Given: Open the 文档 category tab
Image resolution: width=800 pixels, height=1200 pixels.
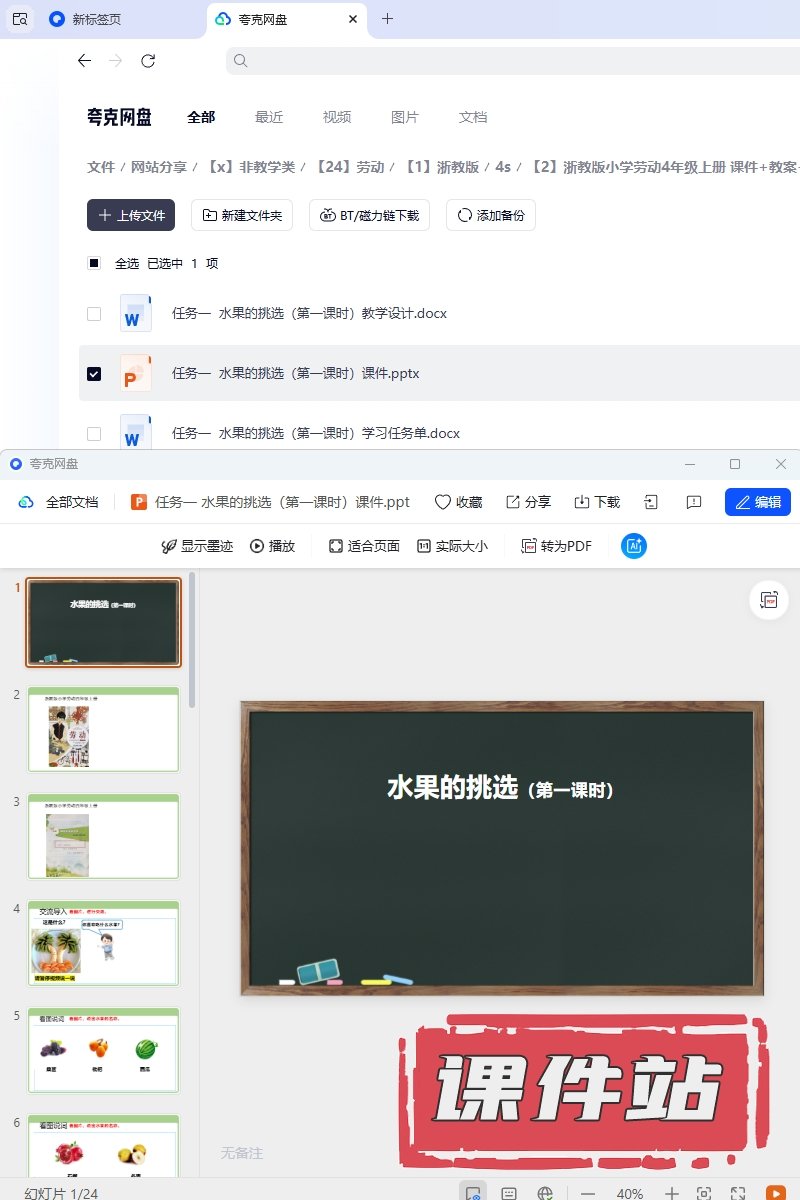Looking at the screenshot, I should [473, 117].
